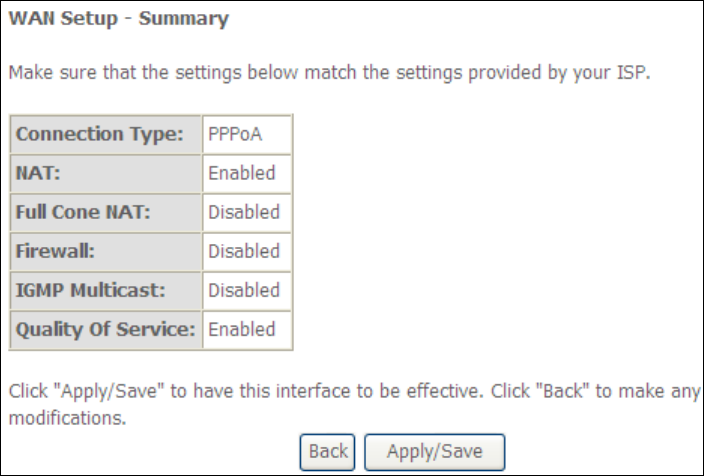Click the word 'modifications.' below the table
This screenshot has height=476, width=704.
(x=67, y=419)
